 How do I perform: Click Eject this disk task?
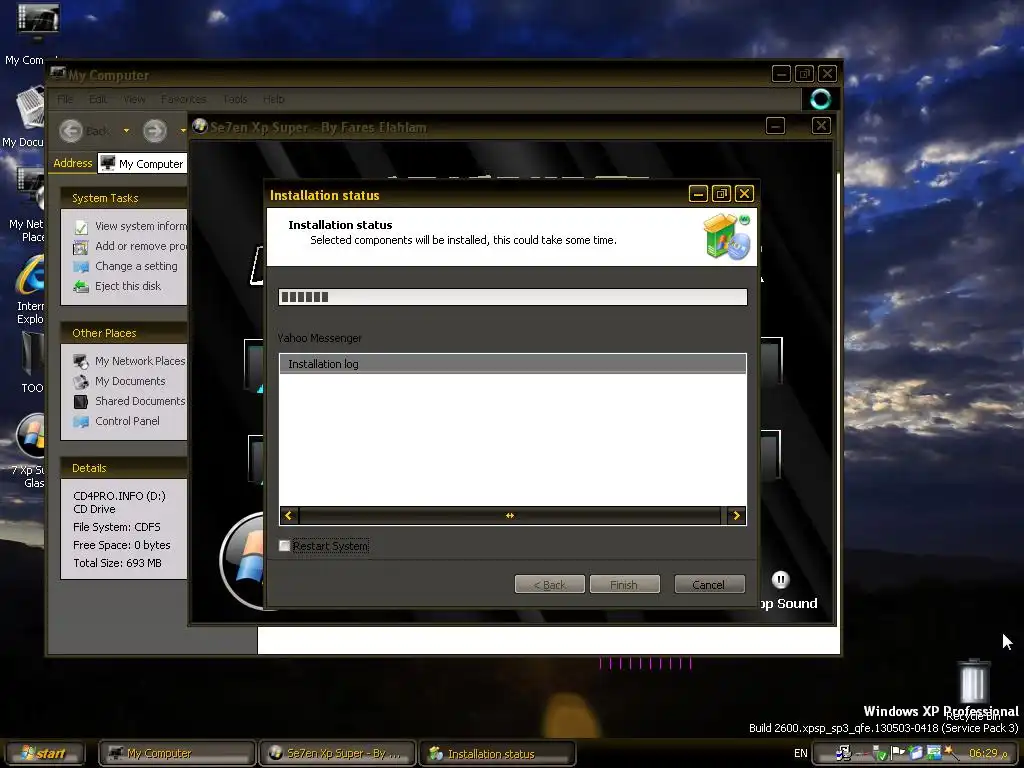[x=128, y=286]
